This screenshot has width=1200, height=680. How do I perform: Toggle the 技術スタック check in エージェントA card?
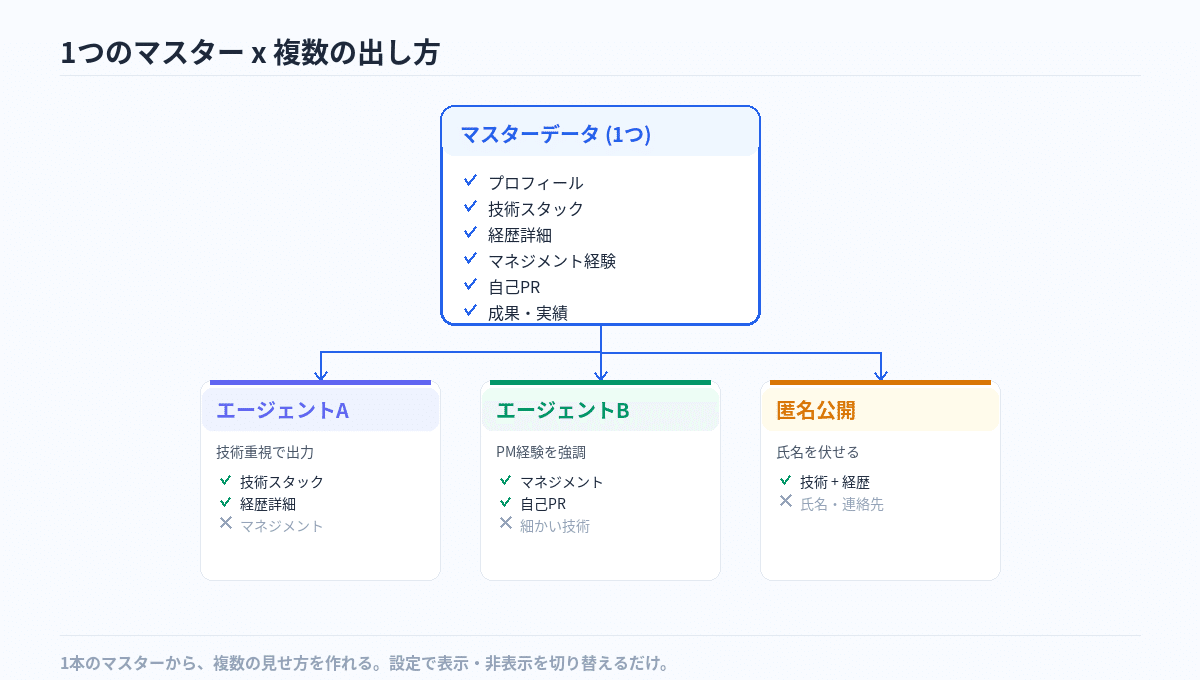click(x=226, y=480)
